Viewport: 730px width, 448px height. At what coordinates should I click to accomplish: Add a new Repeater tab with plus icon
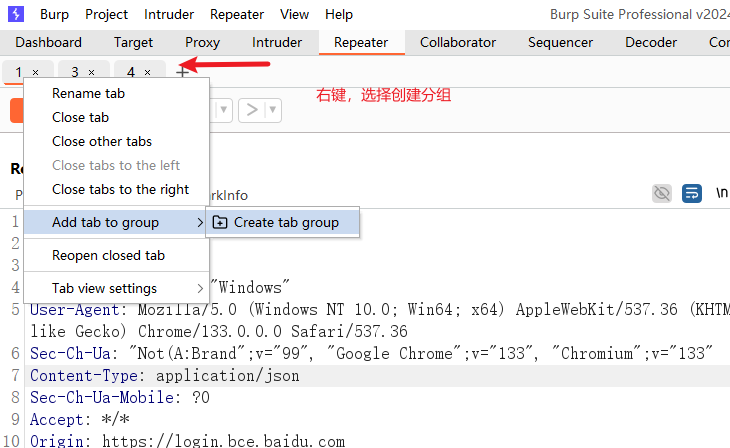pos(182,72)
